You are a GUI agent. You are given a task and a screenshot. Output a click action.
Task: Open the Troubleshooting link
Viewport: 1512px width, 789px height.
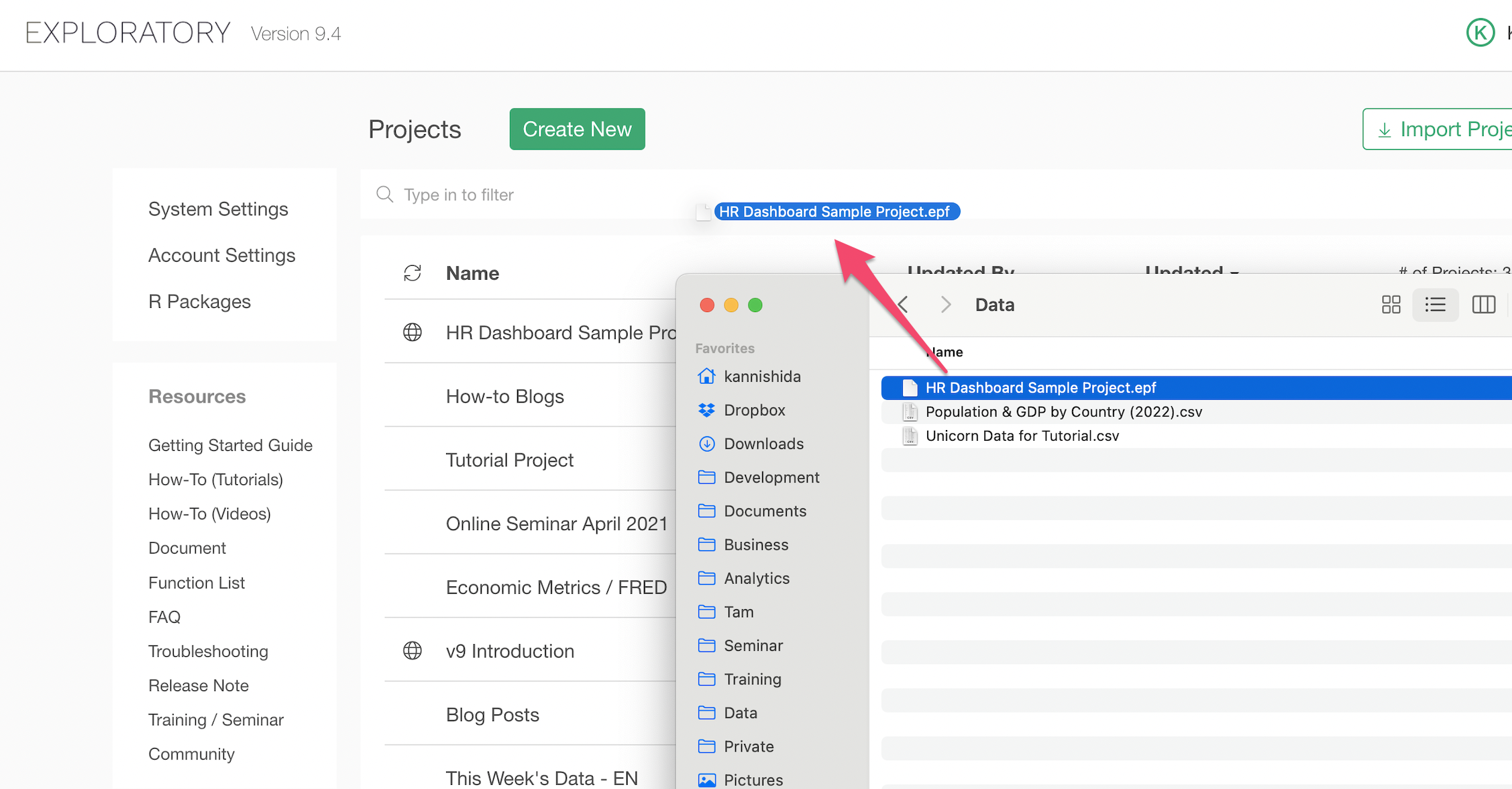click(208, 651)
